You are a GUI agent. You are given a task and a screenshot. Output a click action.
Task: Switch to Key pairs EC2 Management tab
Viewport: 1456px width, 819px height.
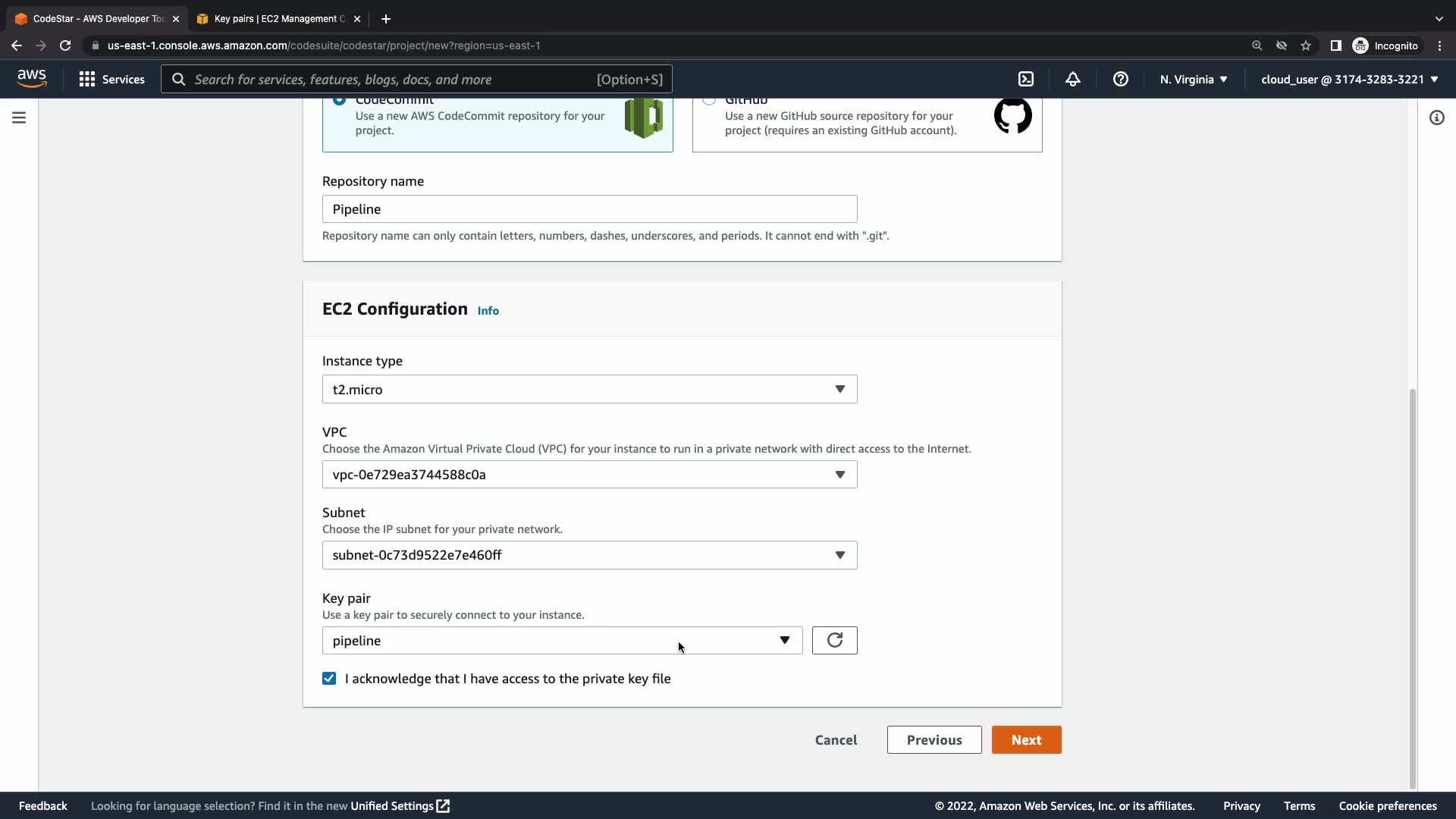278,18
